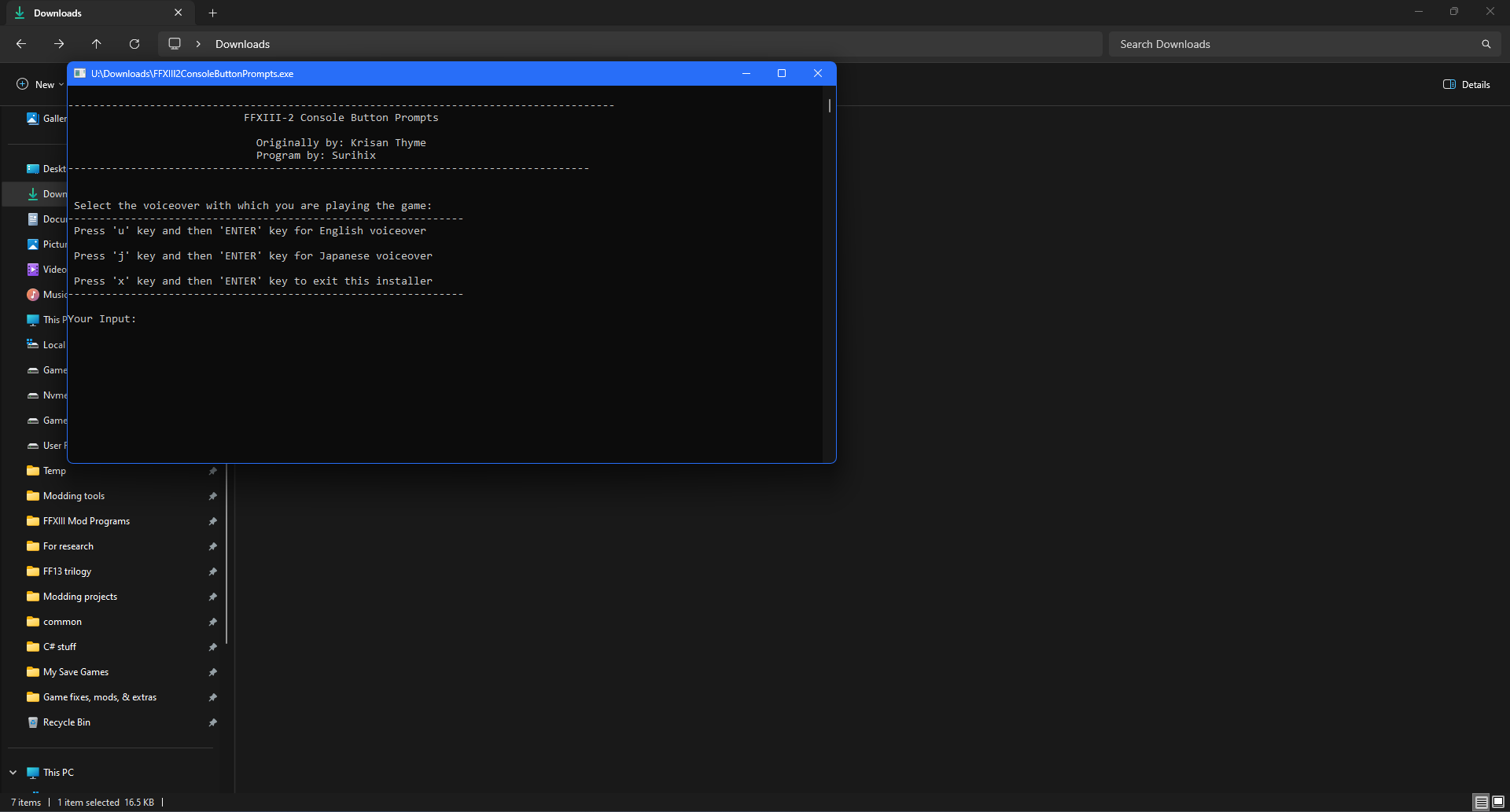Open the User drive in the sidebar
The image size is (1510, 812).
46,446
